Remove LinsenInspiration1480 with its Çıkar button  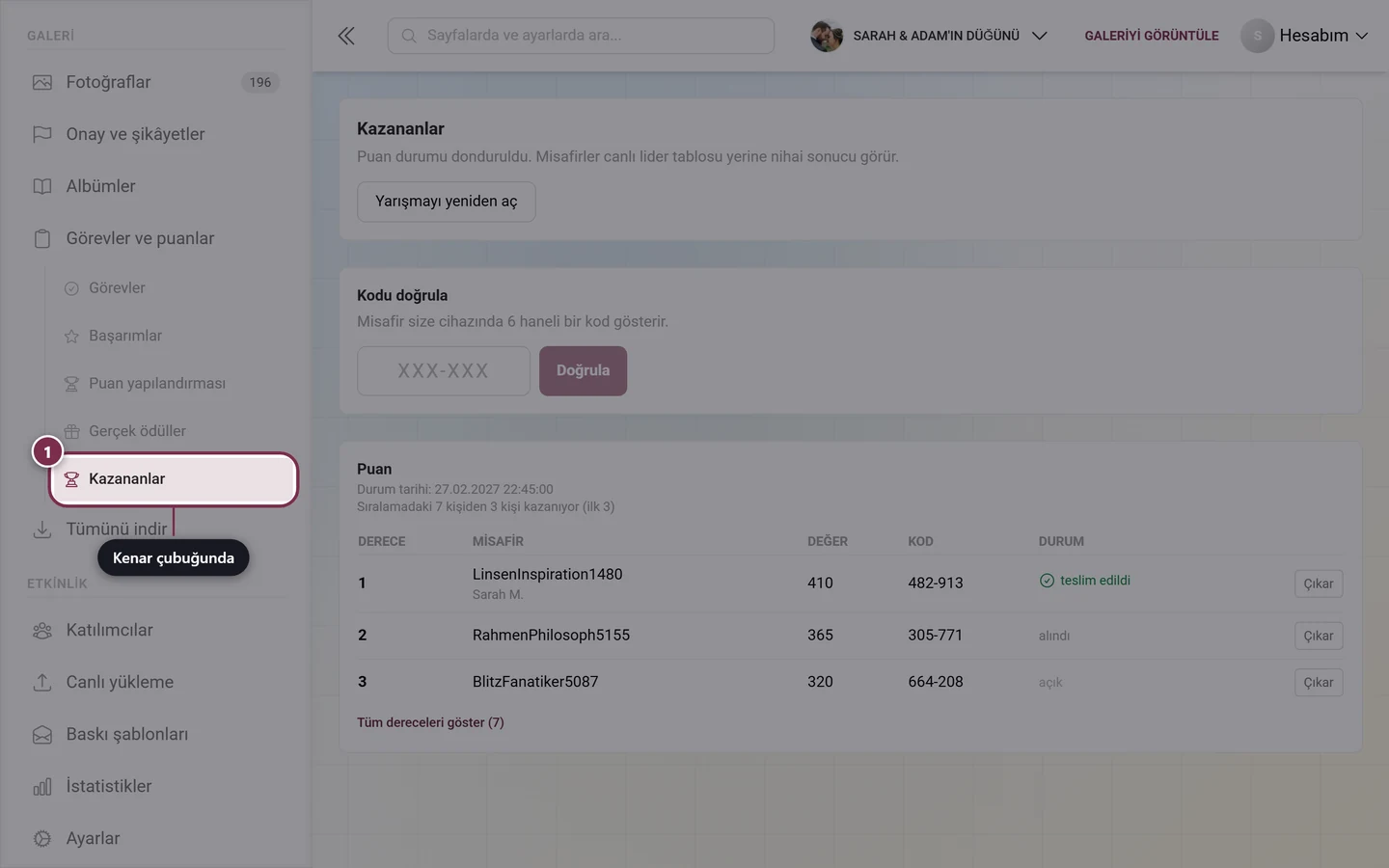[x=1319, y=583]
